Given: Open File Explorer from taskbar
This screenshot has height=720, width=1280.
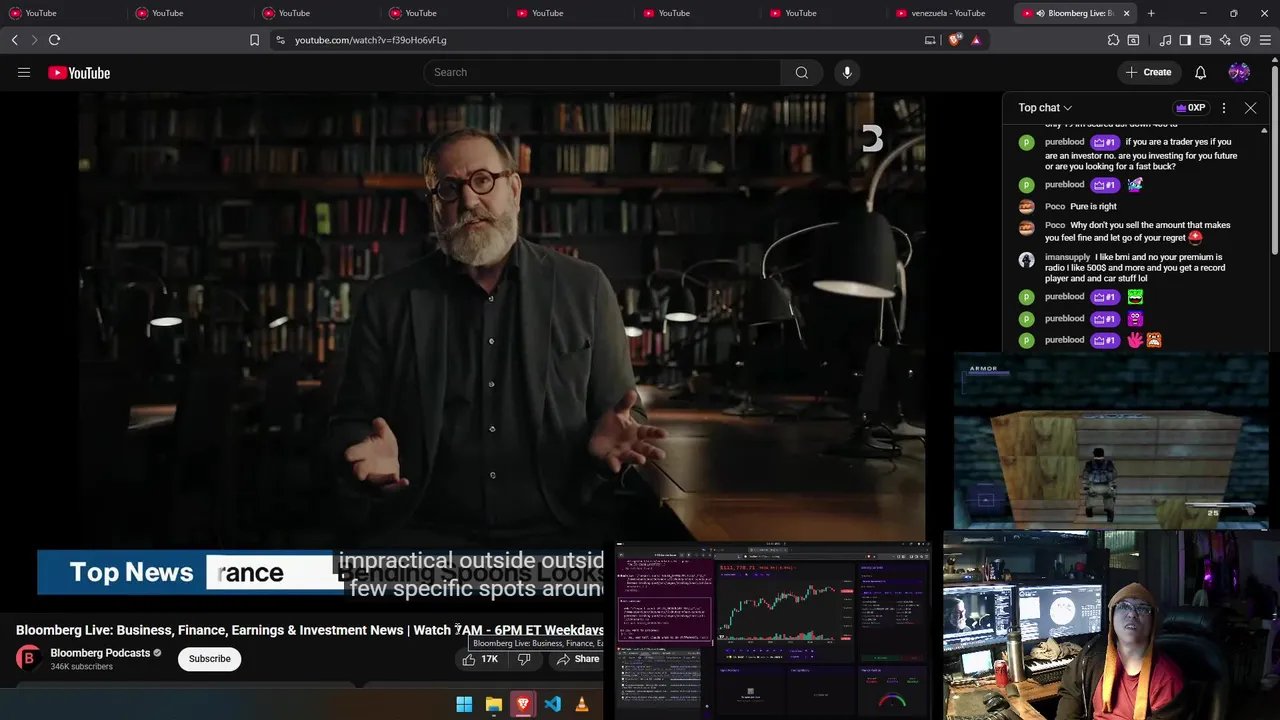Looking at the screenshot, I should coord(493,704).
